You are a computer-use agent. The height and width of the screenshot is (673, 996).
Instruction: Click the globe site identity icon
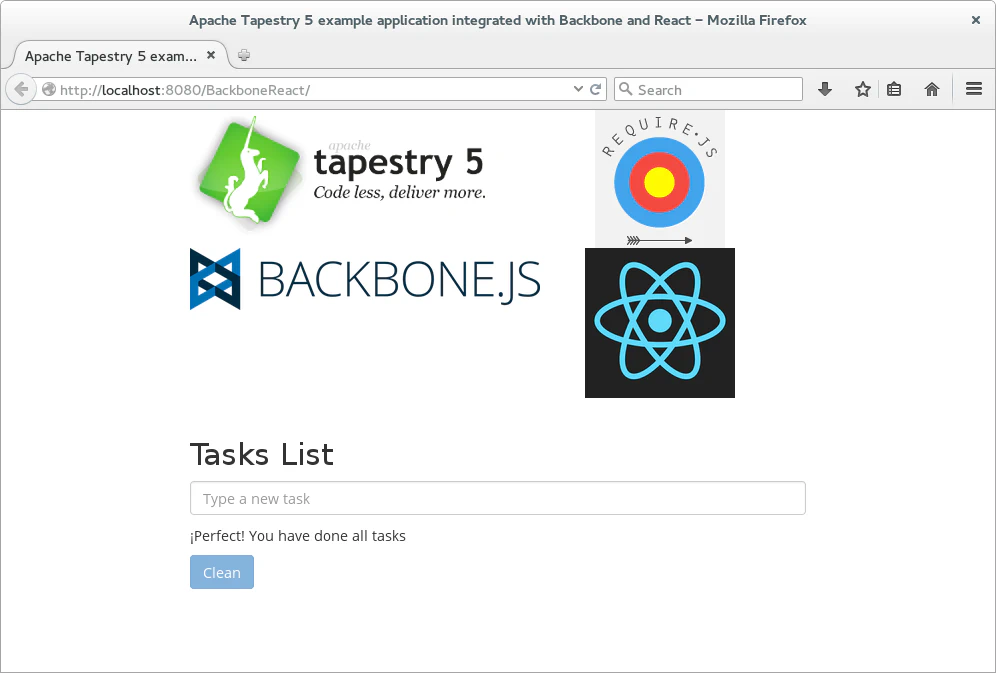tap(49, 90)
